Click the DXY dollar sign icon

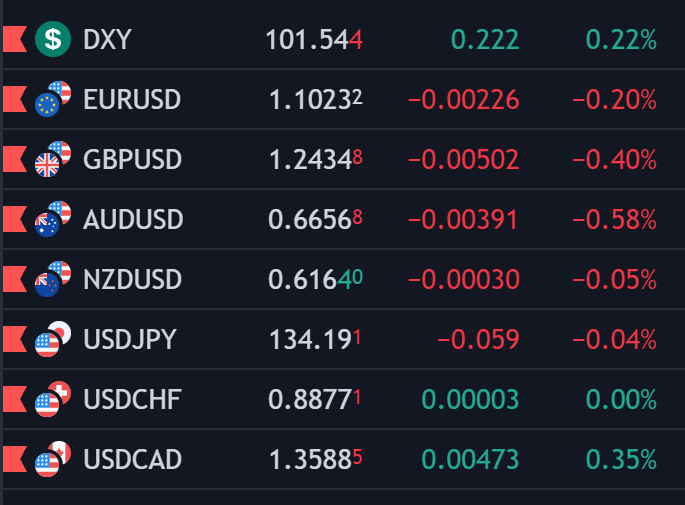52,40
